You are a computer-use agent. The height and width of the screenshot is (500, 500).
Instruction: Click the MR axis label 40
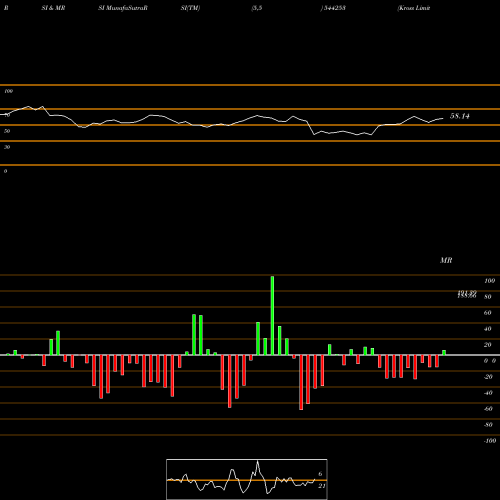488,329
